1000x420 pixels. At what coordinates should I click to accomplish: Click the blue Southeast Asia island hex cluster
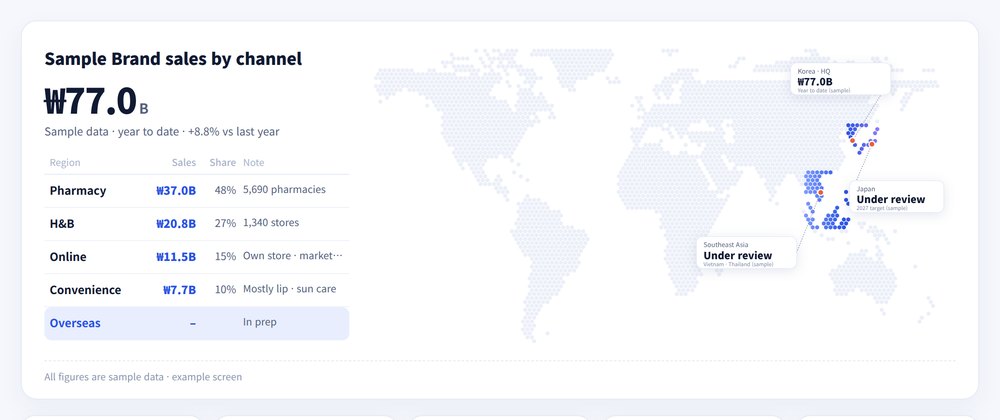click(836, 219)
